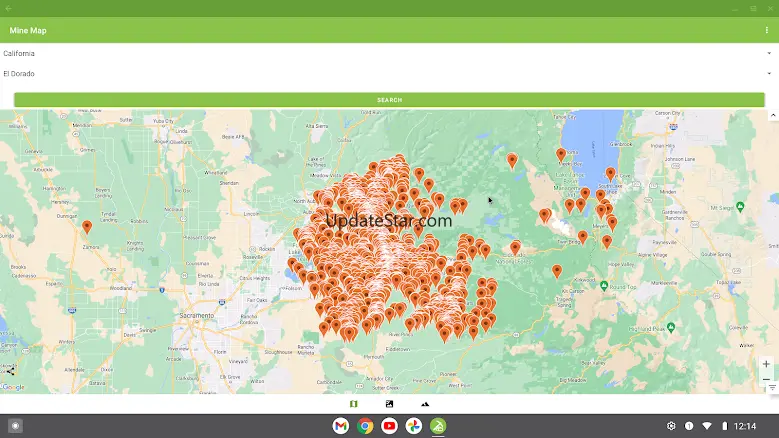Open the 12:14 clock status area
The width and height of the screenshot is (779, 438).
745,426
